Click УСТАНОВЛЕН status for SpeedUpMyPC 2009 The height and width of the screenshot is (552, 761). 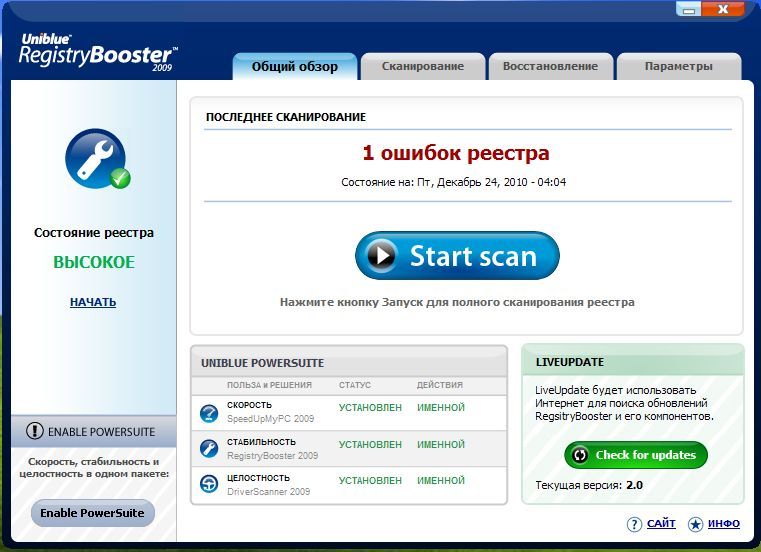coord(370,408)
